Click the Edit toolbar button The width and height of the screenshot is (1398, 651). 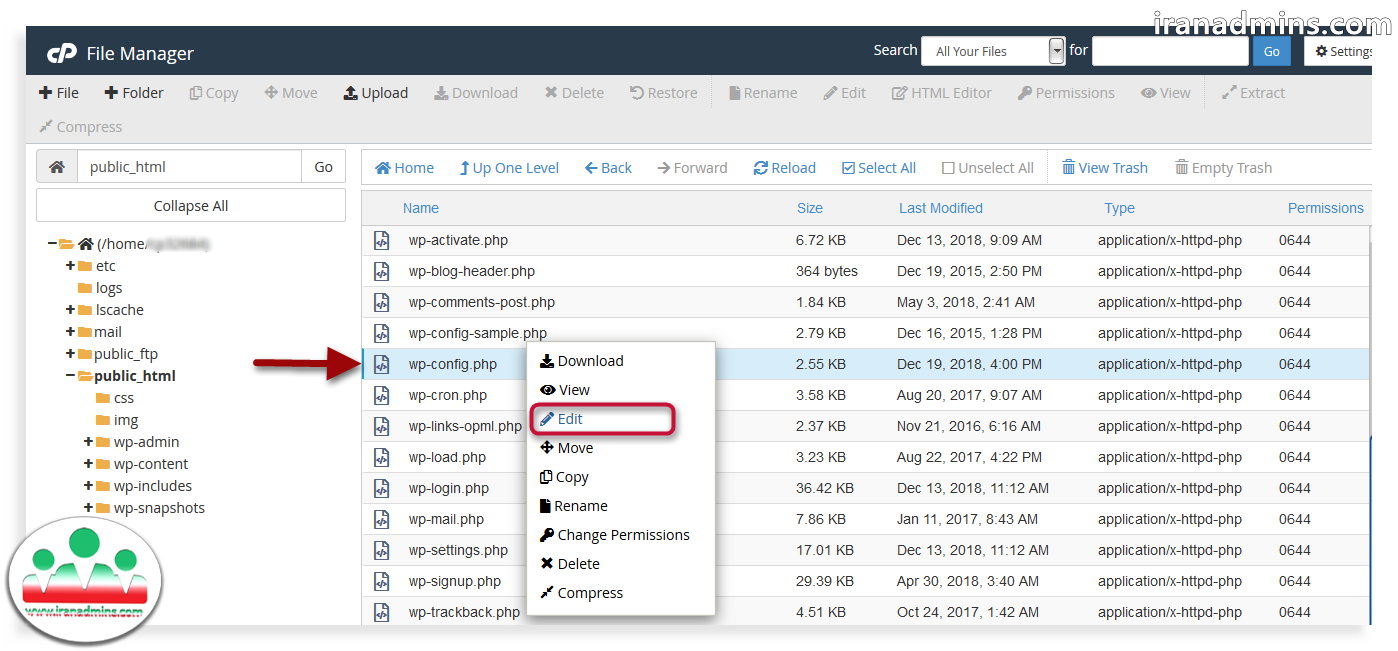(x=845, y=93)
